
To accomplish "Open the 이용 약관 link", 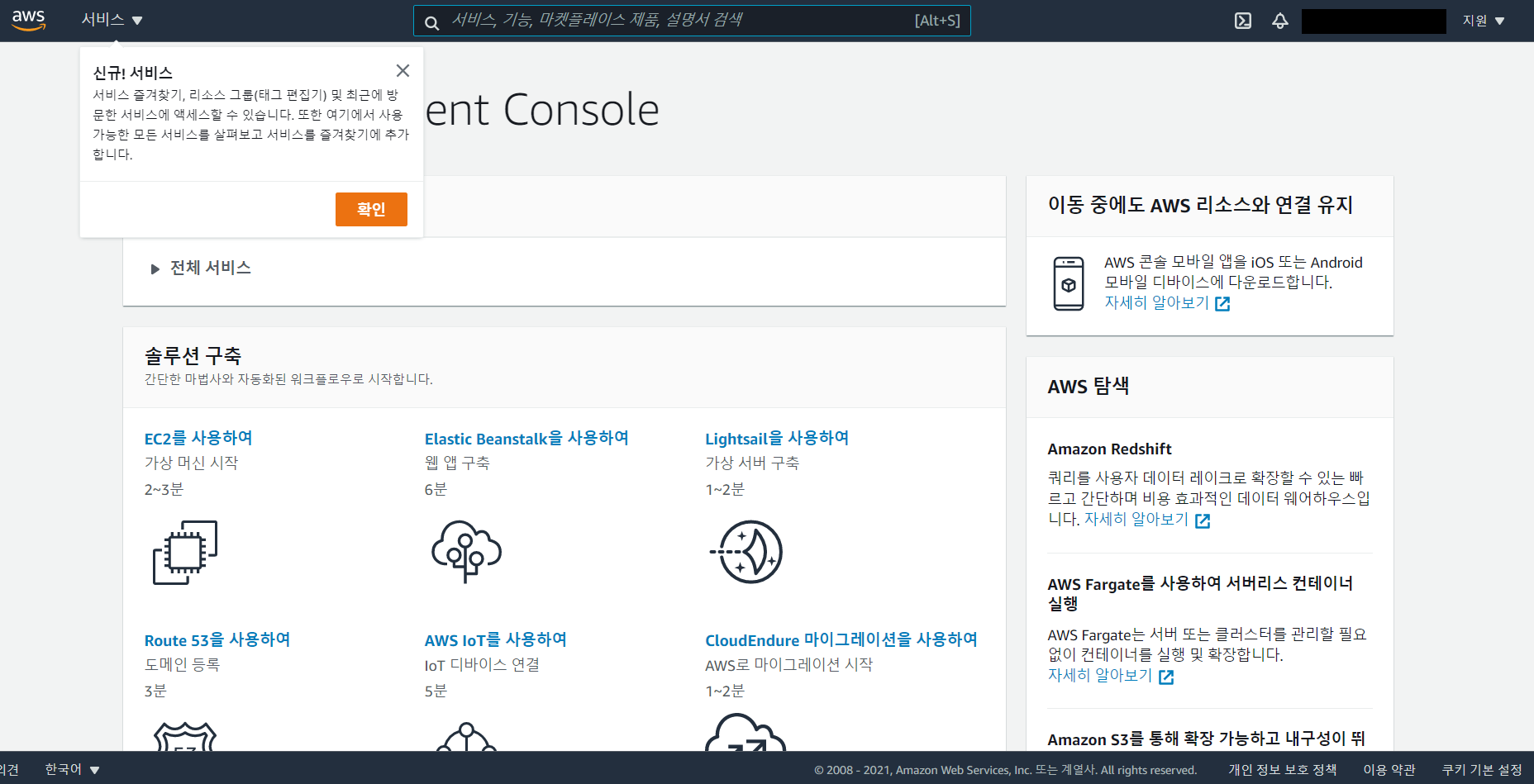I will coord(1389,769).
